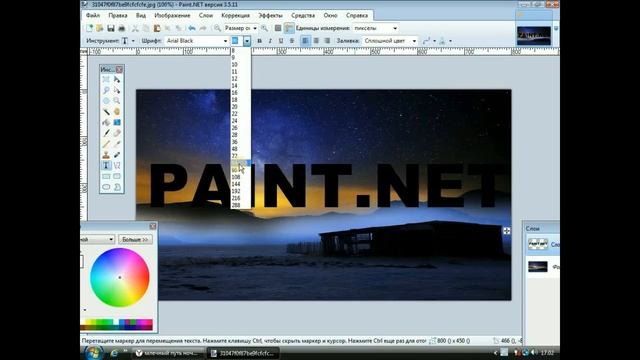640x360 pixels.
Task: Close the tools panel
Action: pyautogui.click(x=119, y=70)
